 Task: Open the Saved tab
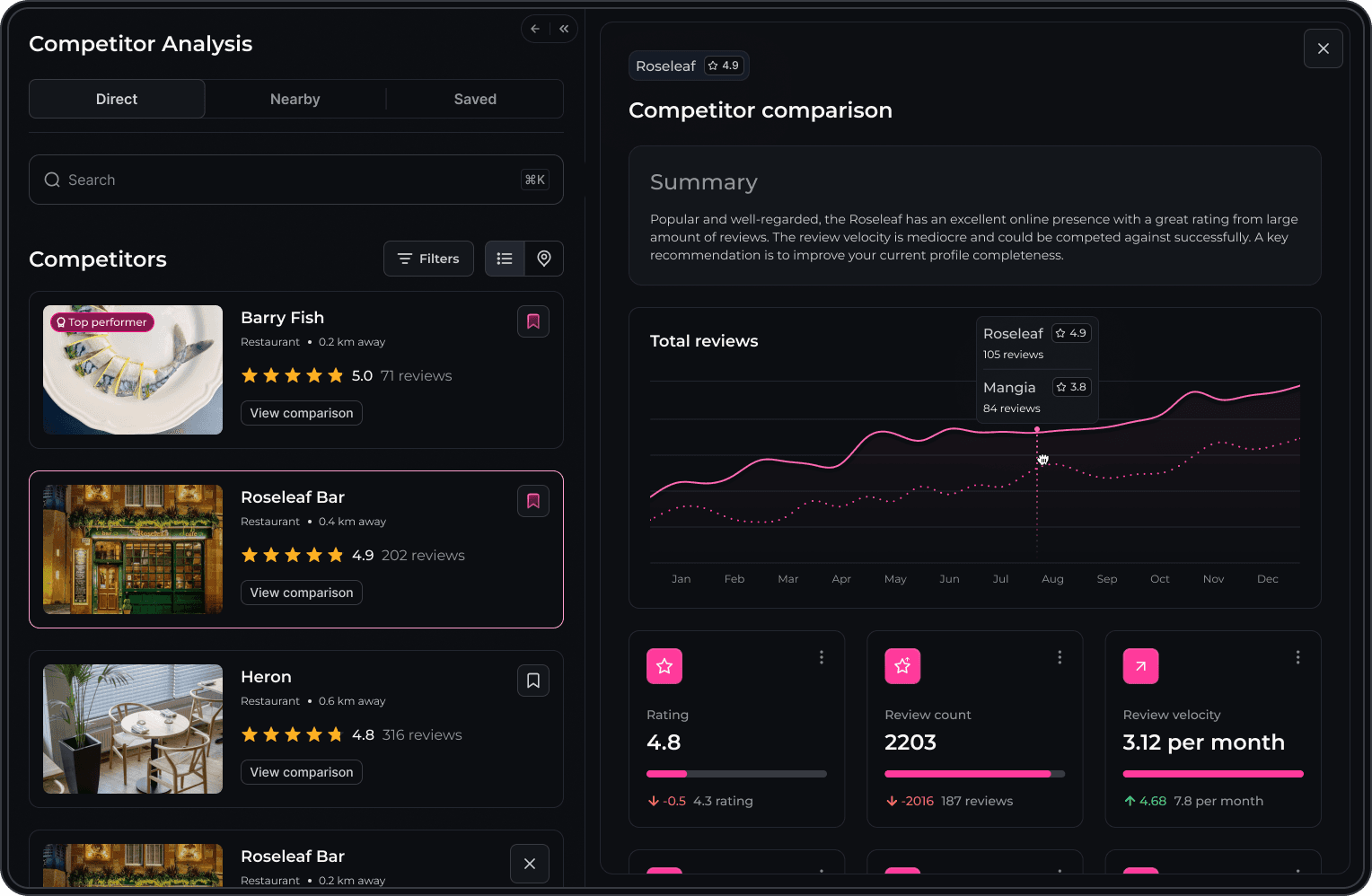pos(475,99)
